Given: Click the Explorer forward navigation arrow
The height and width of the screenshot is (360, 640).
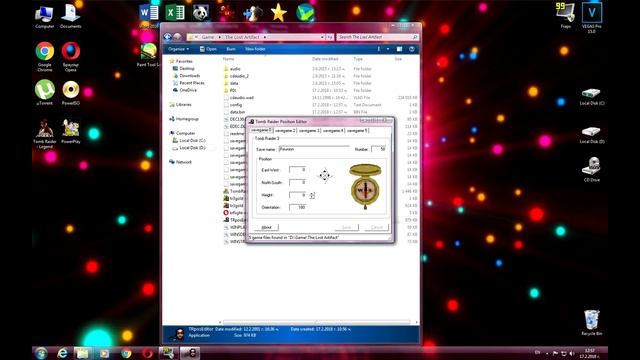Looking at the screenshot, I should pos(177,37).
